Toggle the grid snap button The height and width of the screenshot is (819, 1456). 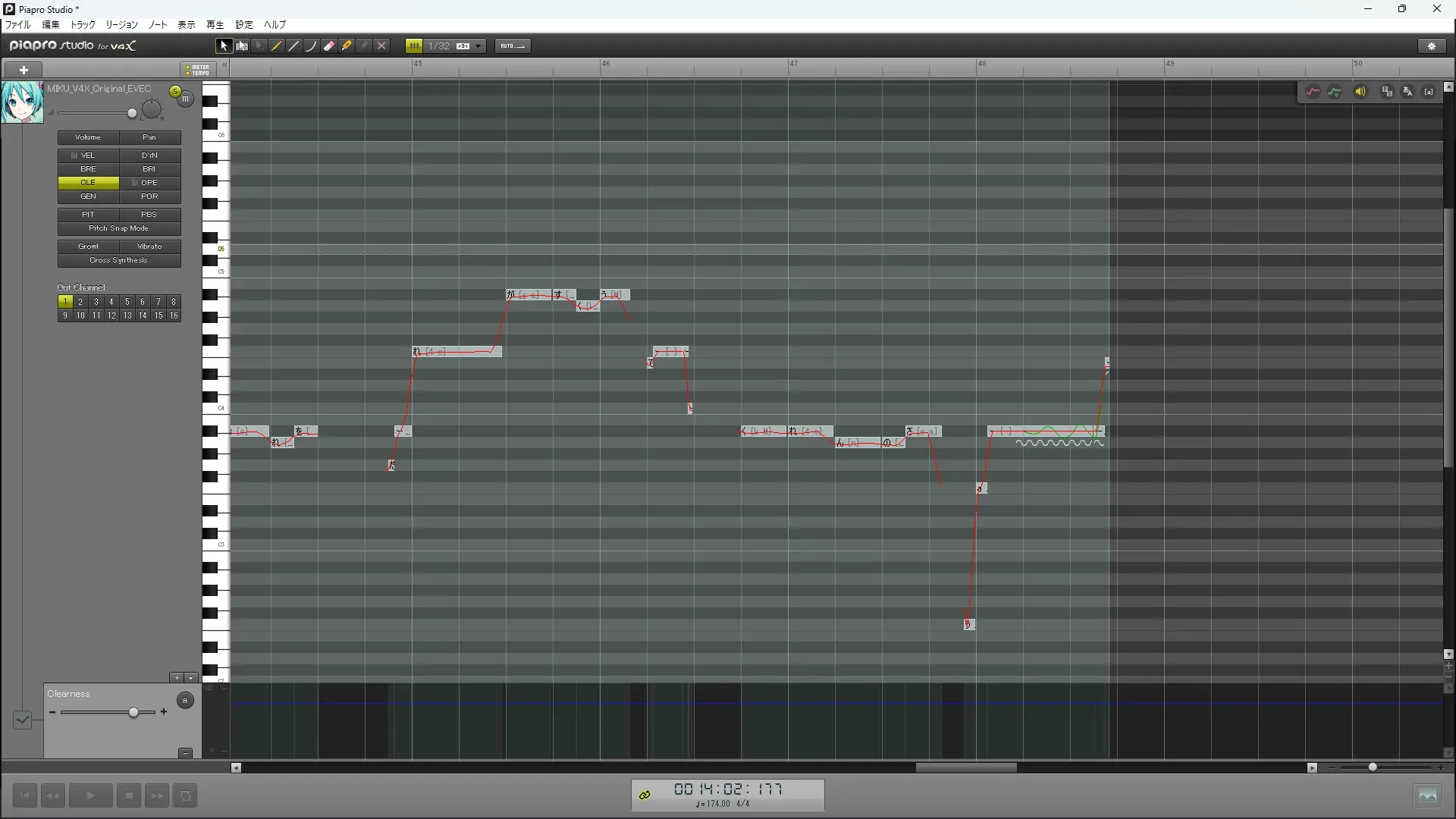414,46
